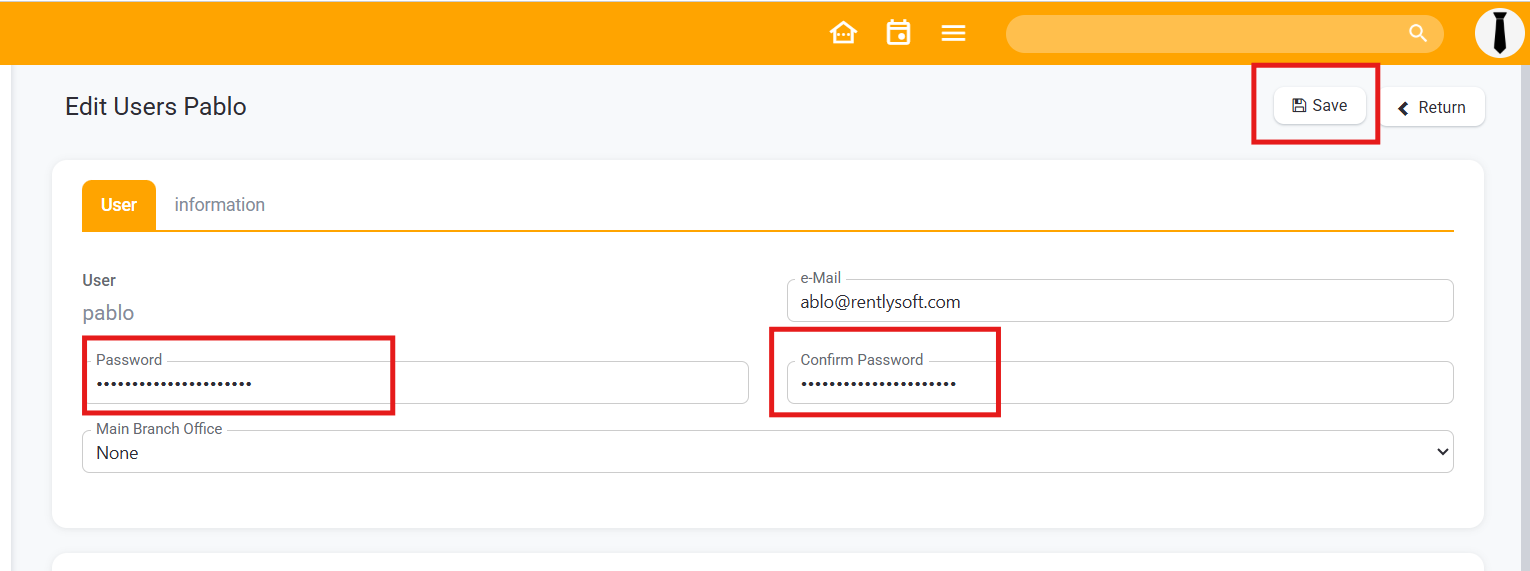Viewport: 1530px width, 571px height.
Task: Focus the Password input field
Action: (415, 384)
